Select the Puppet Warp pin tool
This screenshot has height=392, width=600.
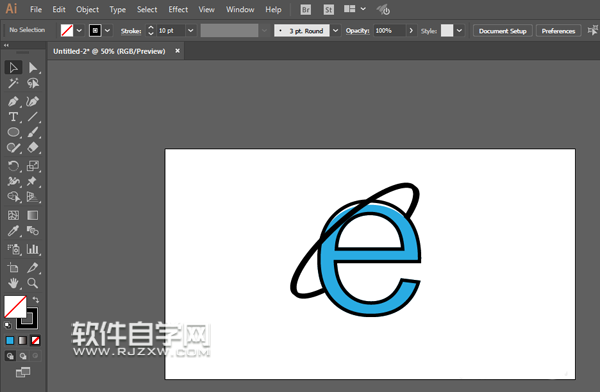[x=33, y=181]
